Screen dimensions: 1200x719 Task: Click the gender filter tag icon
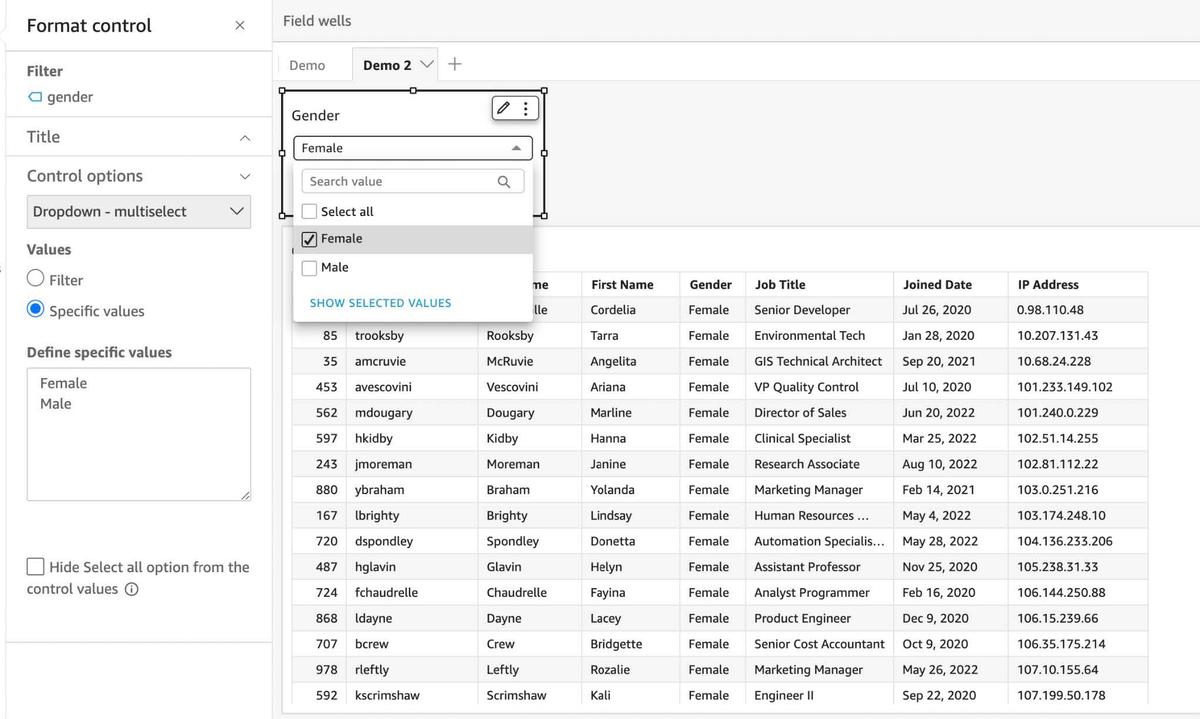(x=35, y=97)
